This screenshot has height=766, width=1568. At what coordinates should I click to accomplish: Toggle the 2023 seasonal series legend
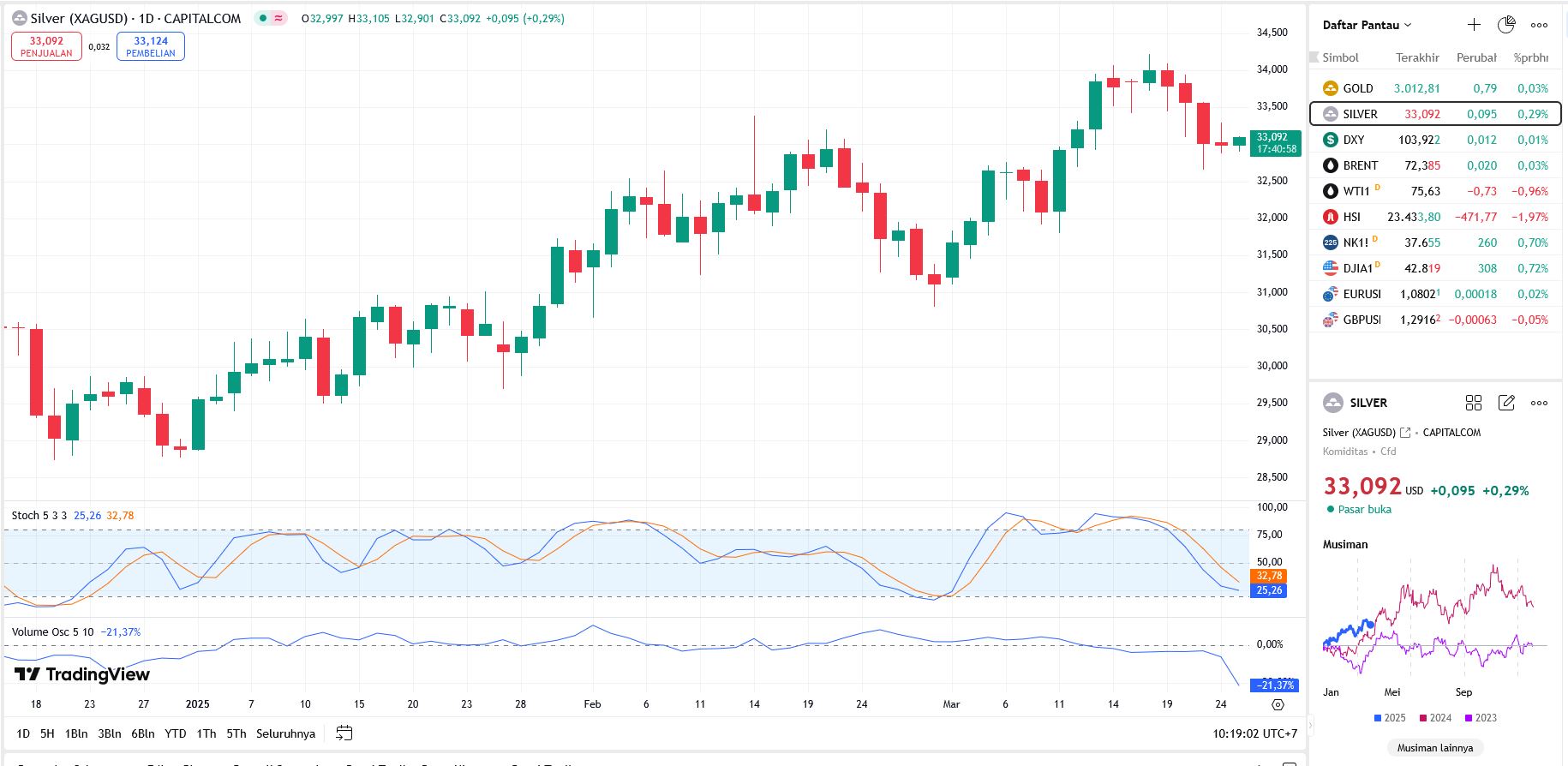coord(1481,718)
